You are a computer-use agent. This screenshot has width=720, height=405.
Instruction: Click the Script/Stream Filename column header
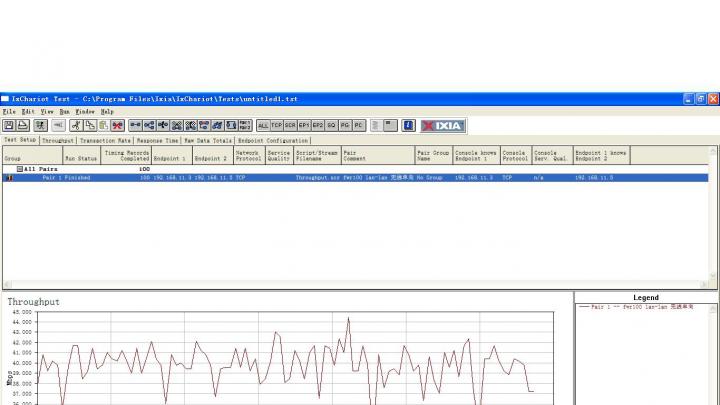[317, 155]
